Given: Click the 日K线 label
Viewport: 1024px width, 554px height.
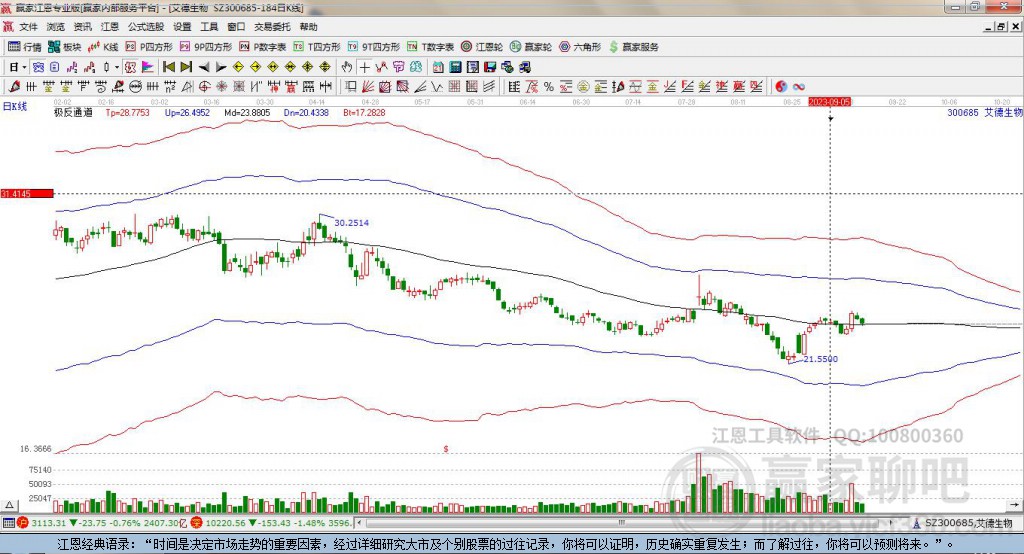Looking at the screenshot, I should pyautogui.click(x=15, y=106).
